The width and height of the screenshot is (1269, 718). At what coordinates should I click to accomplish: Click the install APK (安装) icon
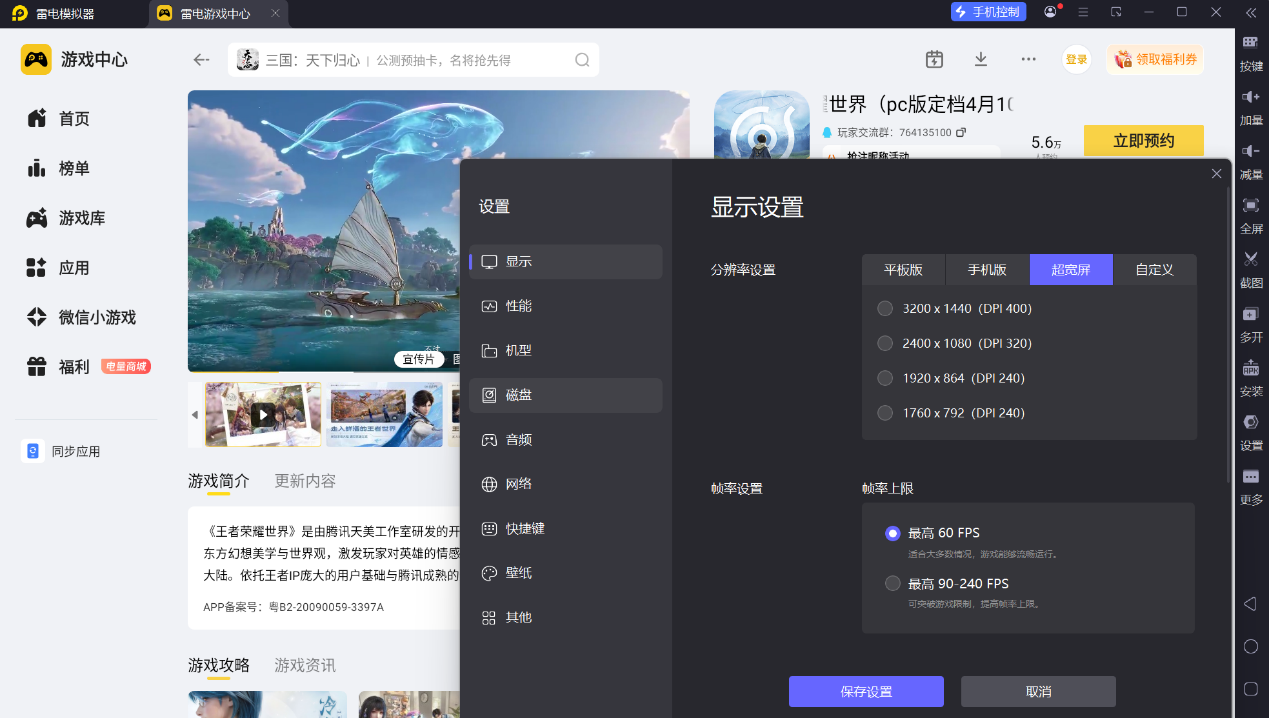1250,368
